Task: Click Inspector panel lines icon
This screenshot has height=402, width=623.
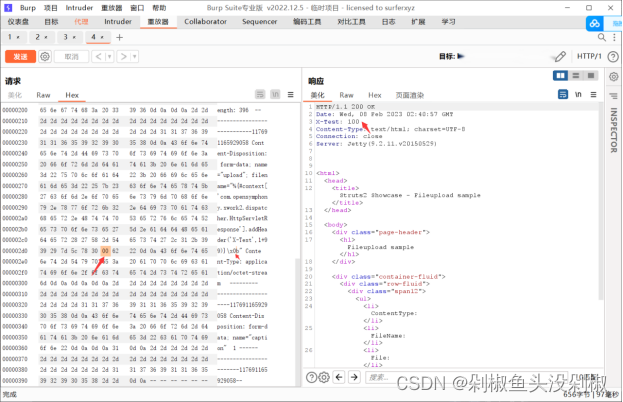Action: (613, 96)
